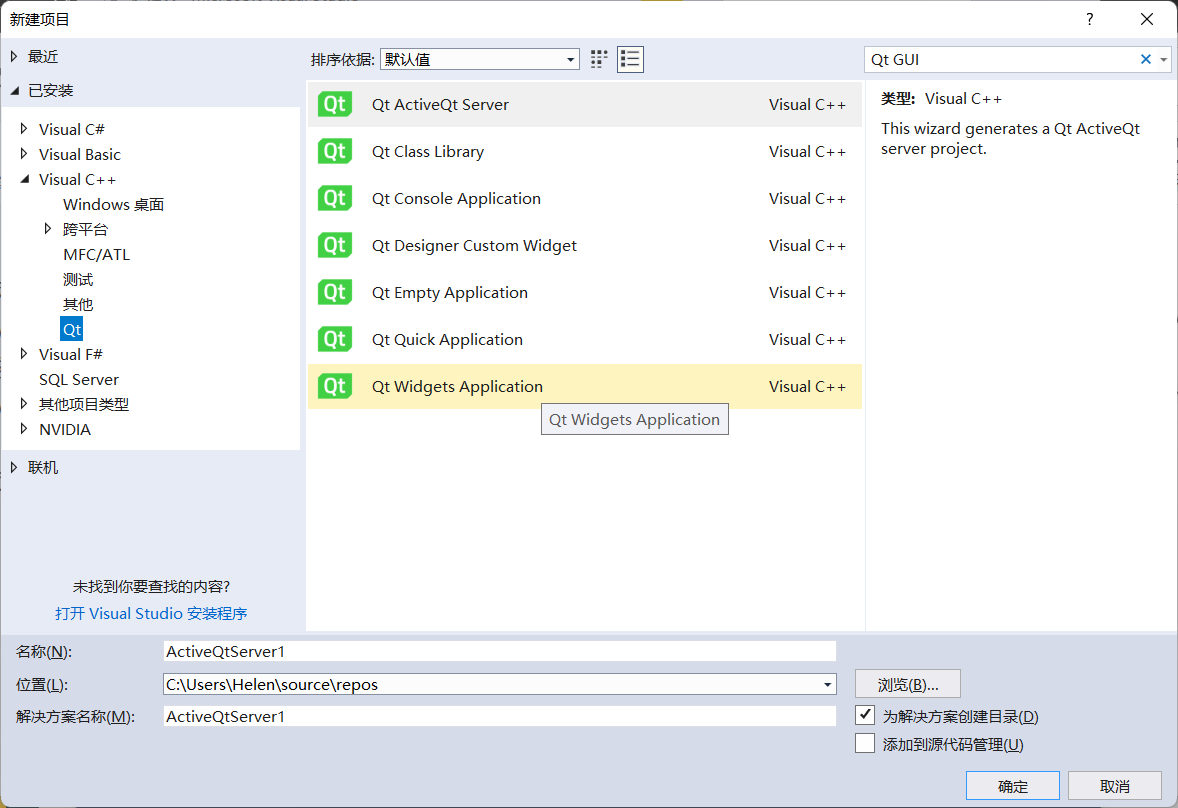Select Qt ActiveQt Server template text
The image size is (1178, 808).
click(x=440, y=104)
